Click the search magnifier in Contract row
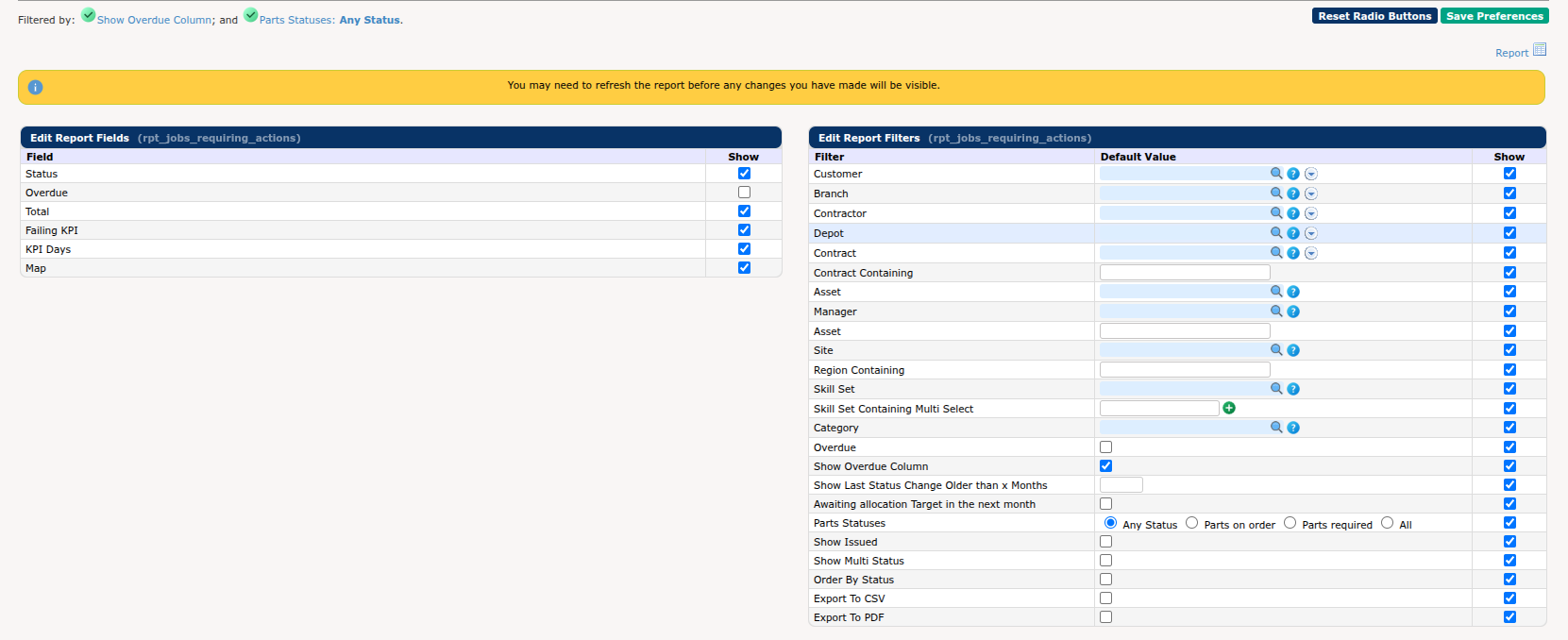Viewport: 1568px width, 640px height. click(x=1276, y=253)
